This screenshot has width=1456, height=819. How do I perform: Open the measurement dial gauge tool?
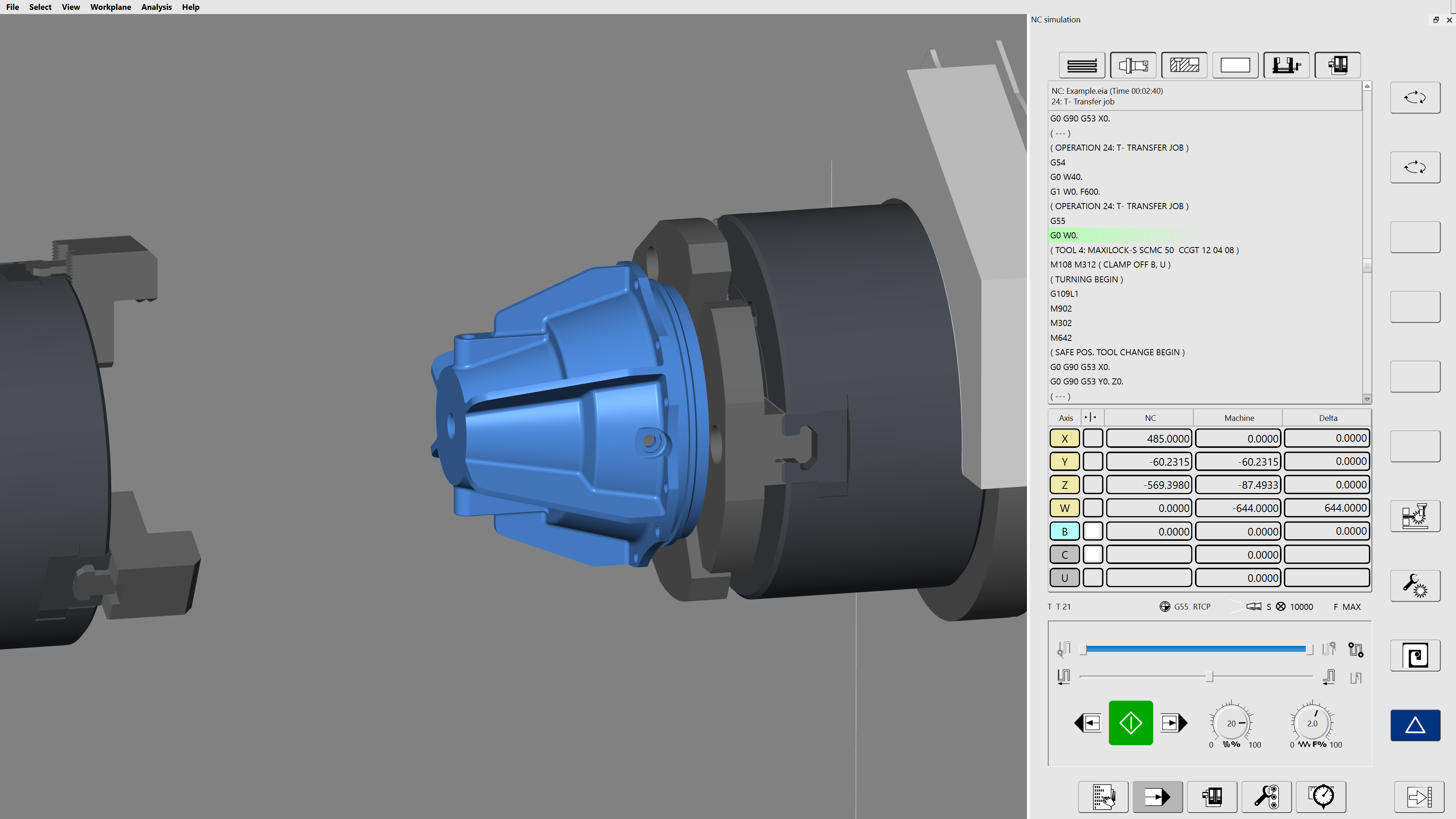tap(1321, 797)
